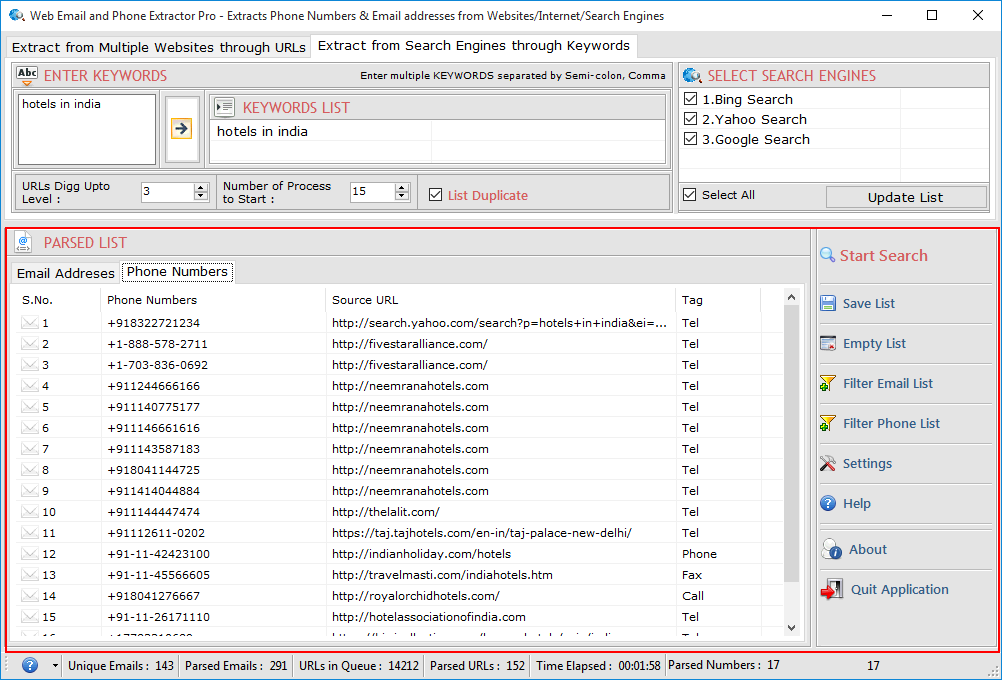Screen dimensions: 1002x680
Task: Uncheck the Bing Search checkbox
Action: pos(690,99)
